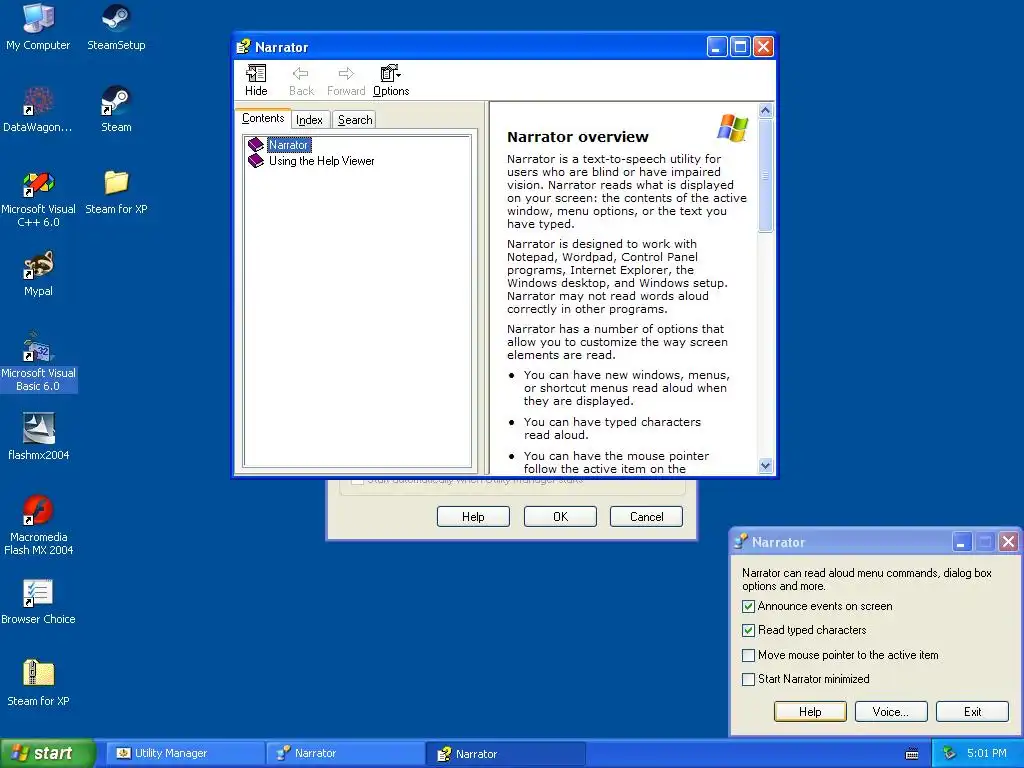Click Cancel in the Utility Manager dialog
The width and height of the screenshot is (1024, 768).
pos(647,517)
